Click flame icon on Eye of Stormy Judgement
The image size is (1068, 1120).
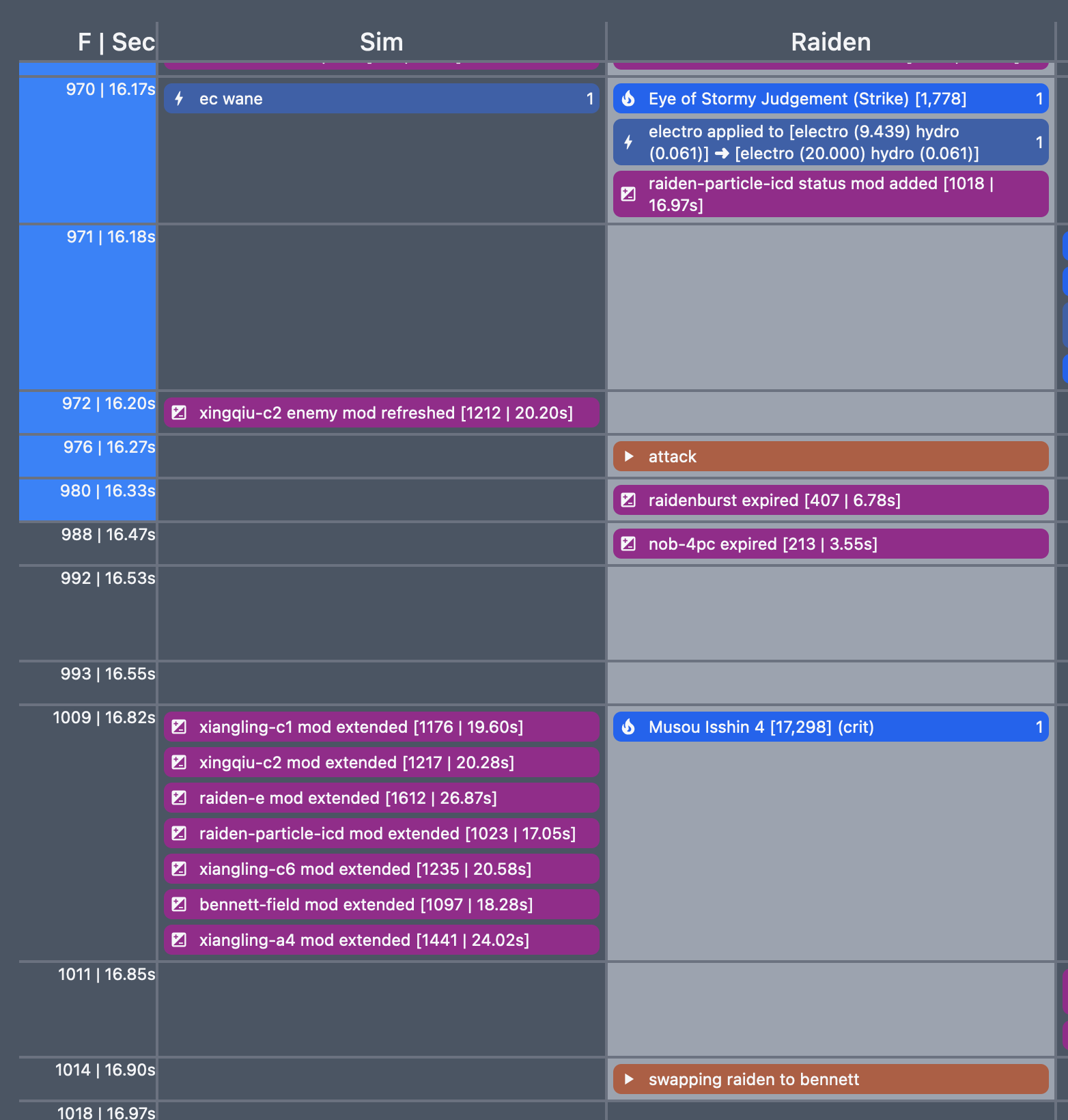pyautogui.click(x=628, y=99)
